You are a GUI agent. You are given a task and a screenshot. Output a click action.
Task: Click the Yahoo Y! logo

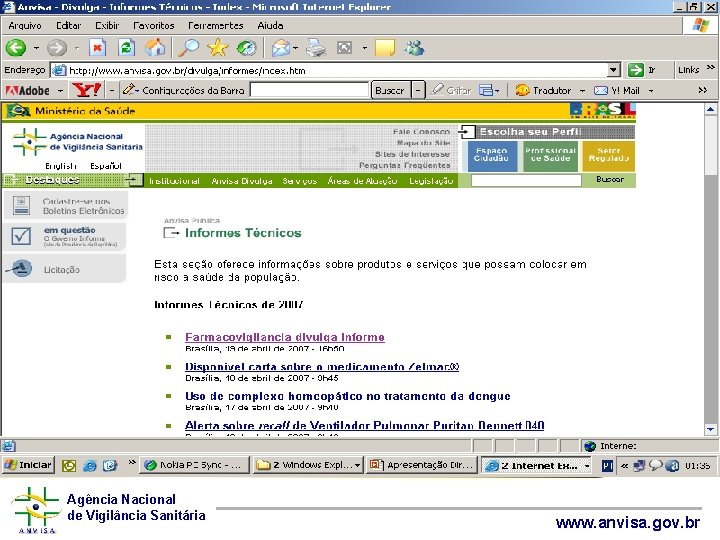coord(86,90)
